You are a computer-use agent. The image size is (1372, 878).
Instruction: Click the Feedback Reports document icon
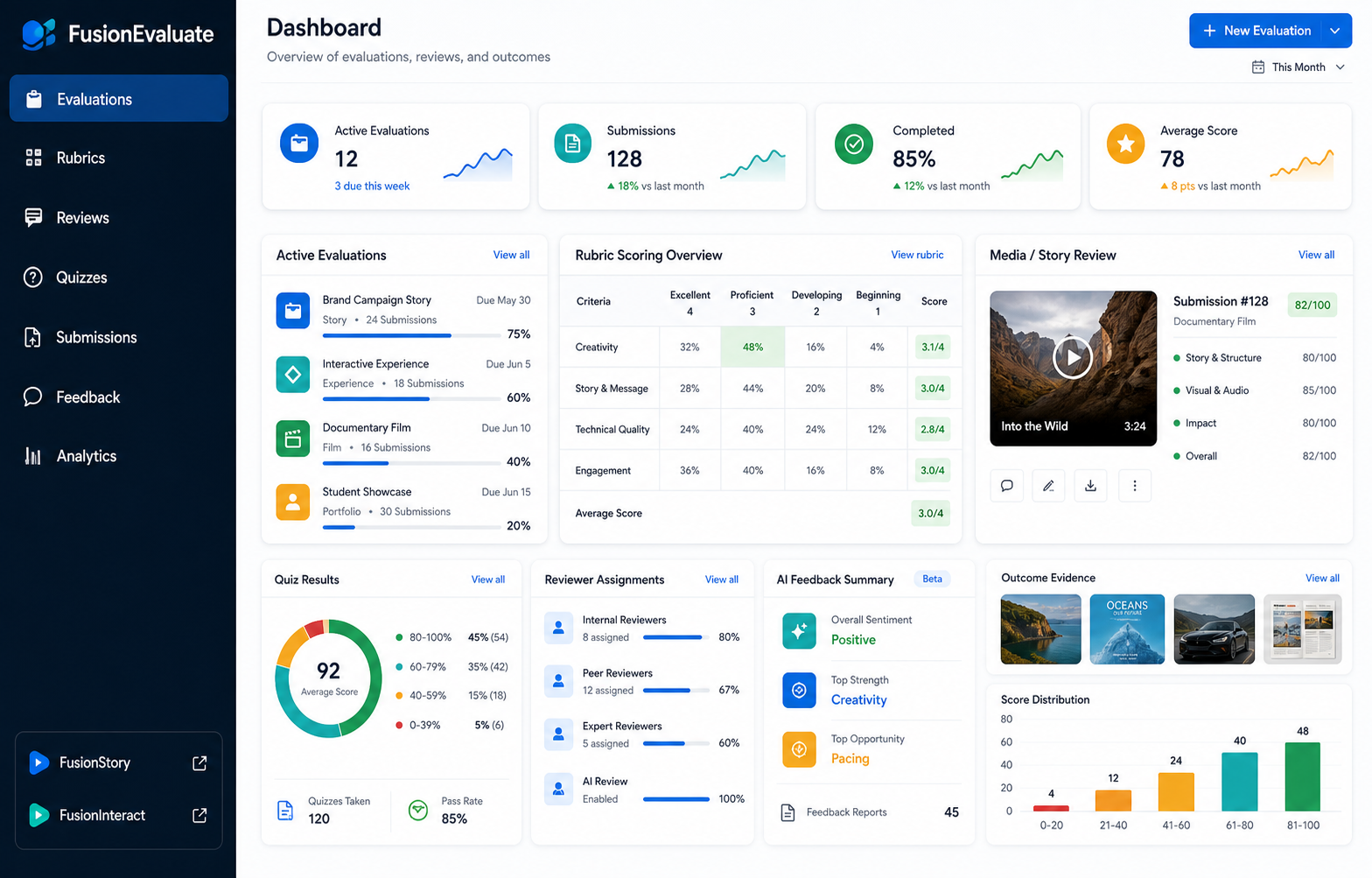pyautogui.click(x=787, y=812)
